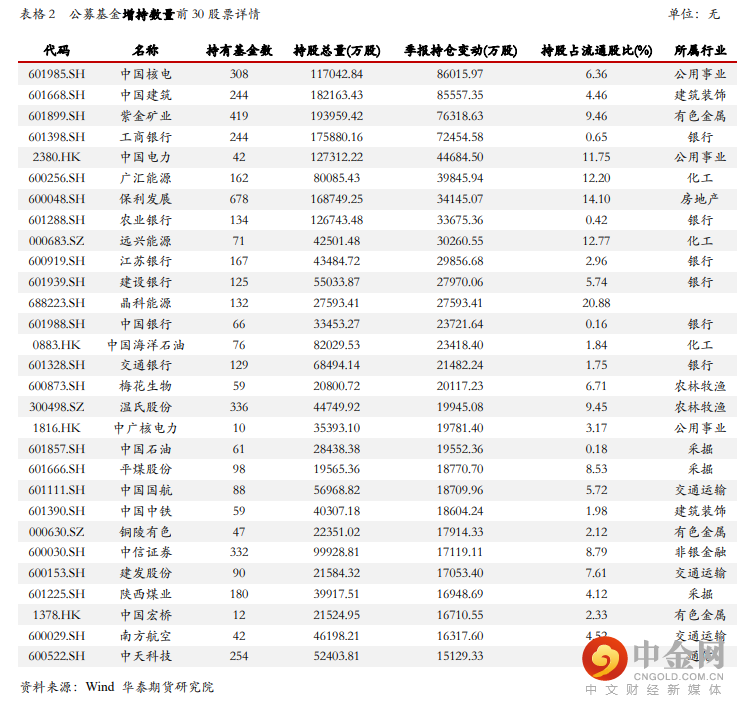Click the 持股总量(万股) column header

[337, 50]
